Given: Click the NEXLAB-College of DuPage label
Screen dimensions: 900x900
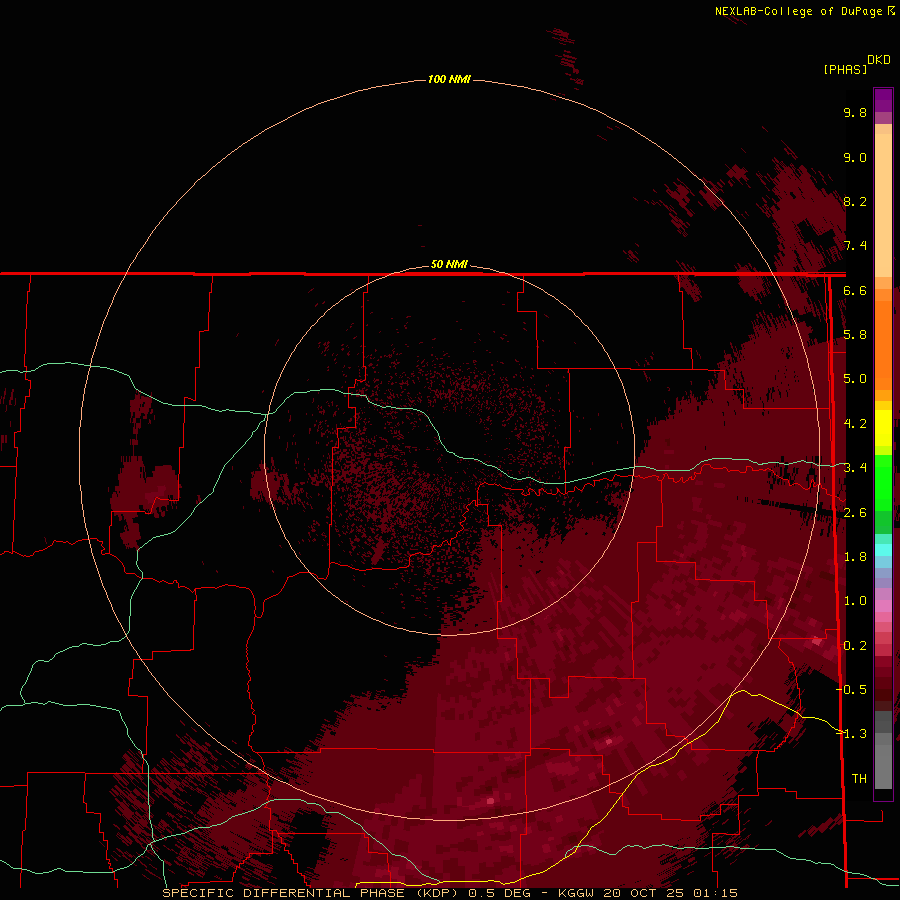Looking at the screenshot, I should click(x=800, y=11).
